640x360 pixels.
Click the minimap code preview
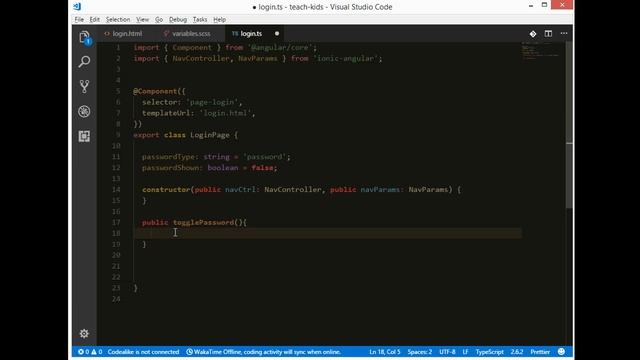click(x=541, y=50)
